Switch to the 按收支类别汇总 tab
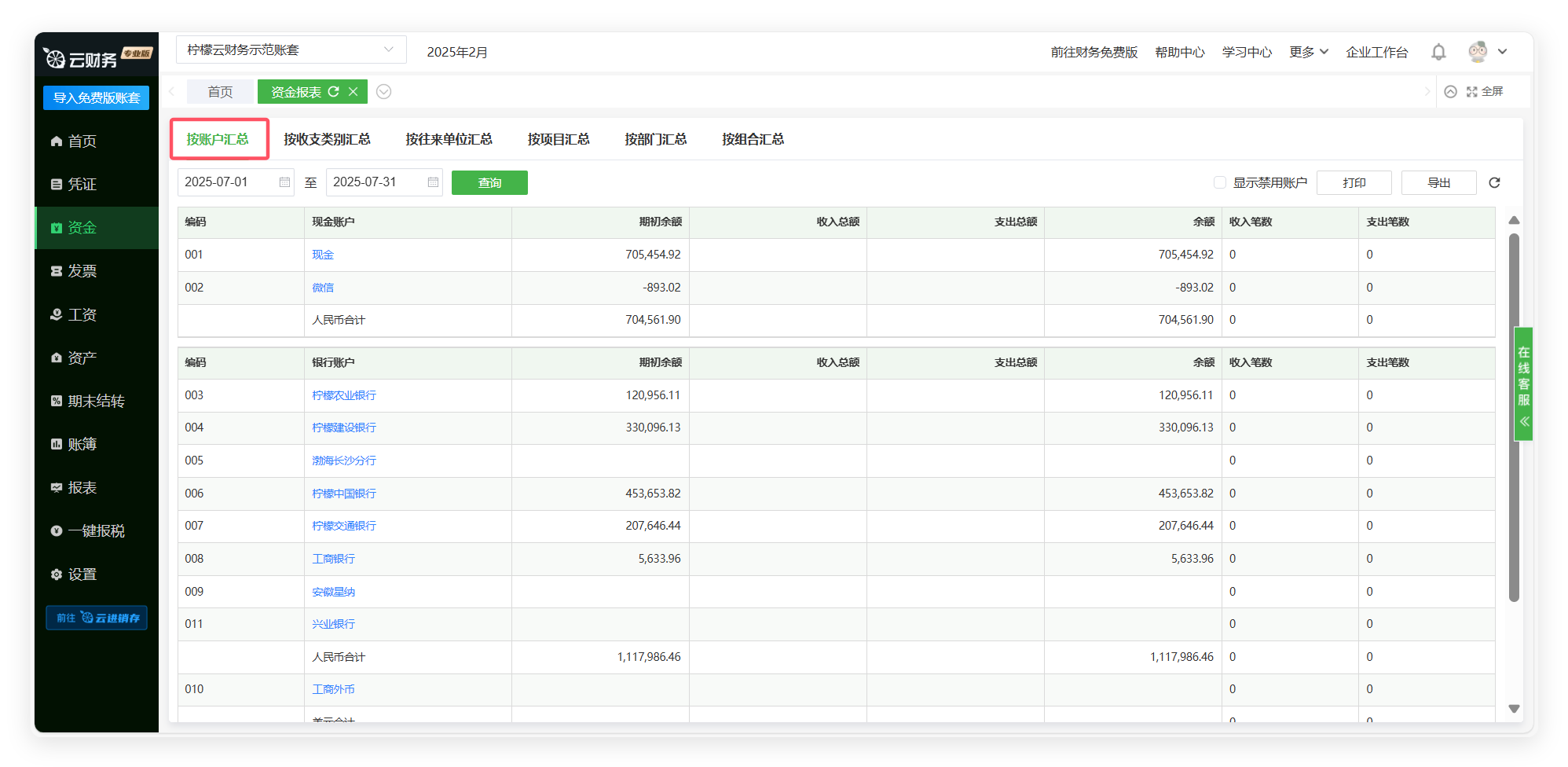Screen dimensions: 1568x767 (327, 139)
